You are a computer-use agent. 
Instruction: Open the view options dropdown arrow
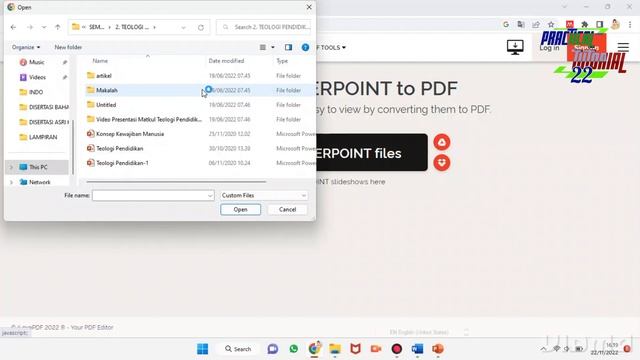273,47
